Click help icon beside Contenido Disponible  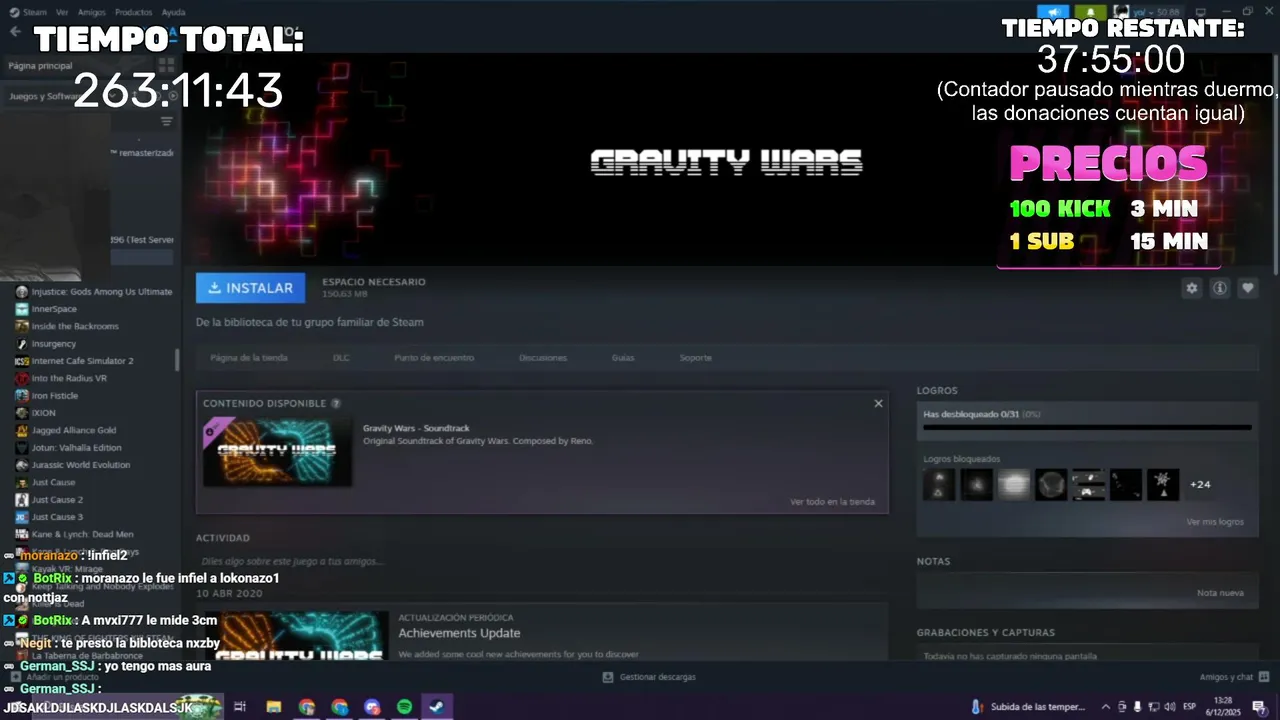pyautogui.click(x=336, y=403)
